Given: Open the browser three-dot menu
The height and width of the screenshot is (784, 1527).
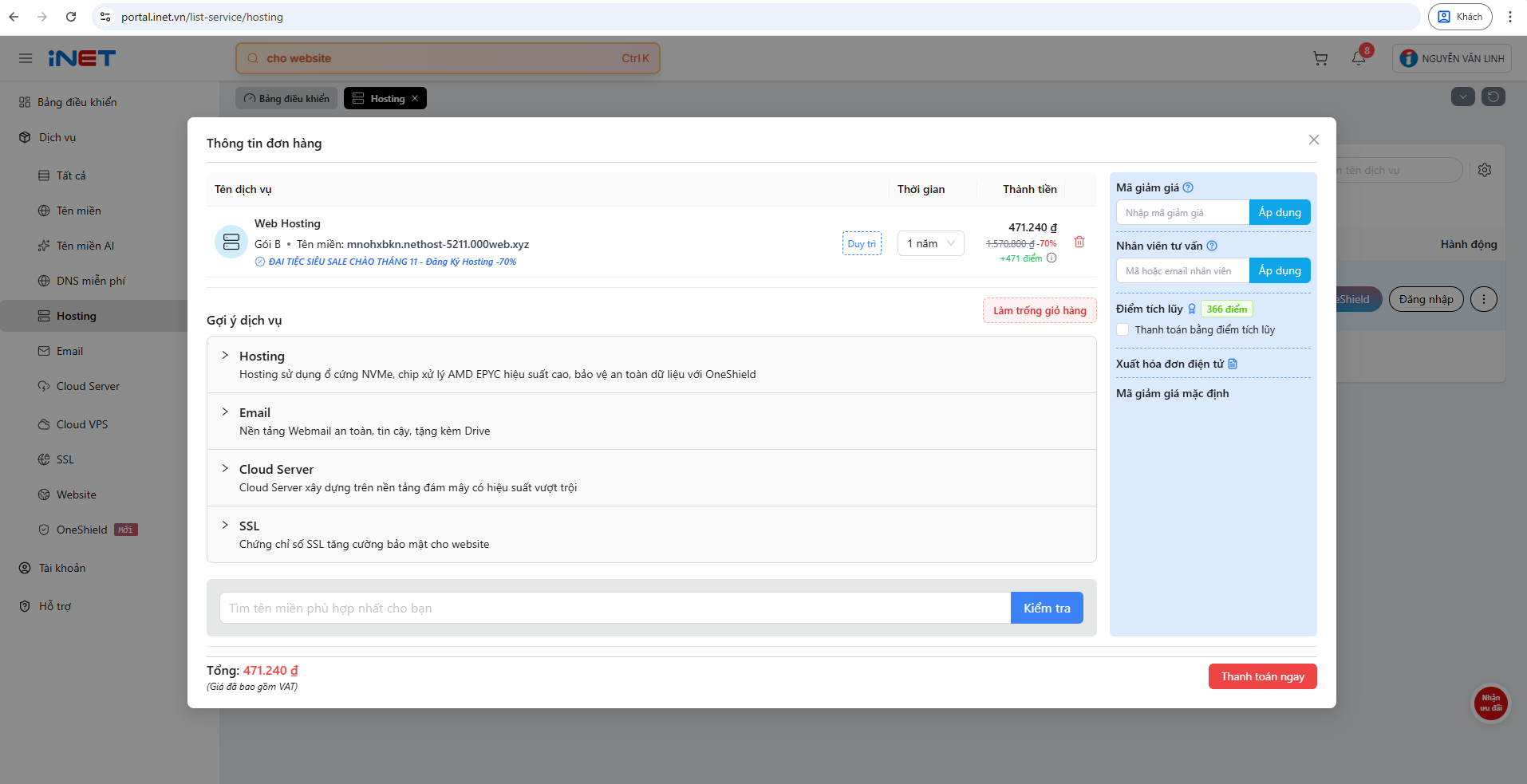Looking at the screenshot, I should [1510, 17].
